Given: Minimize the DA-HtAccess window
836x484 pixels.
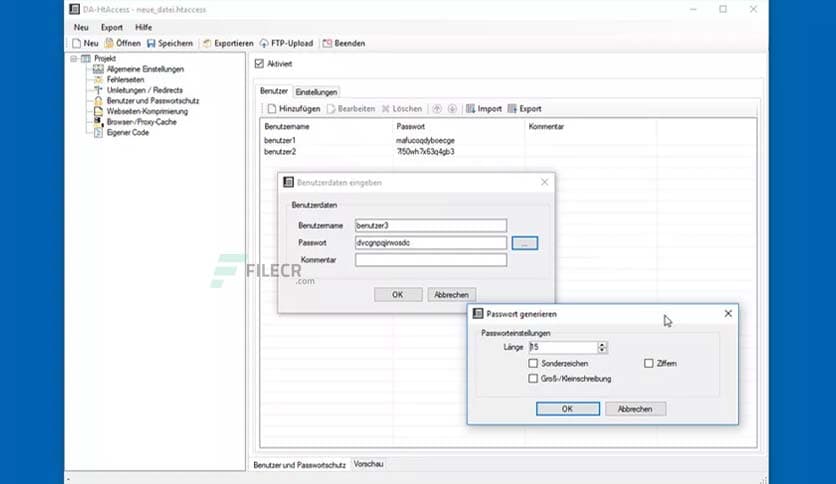Looking at the screenshot, I should pos(693,9).
